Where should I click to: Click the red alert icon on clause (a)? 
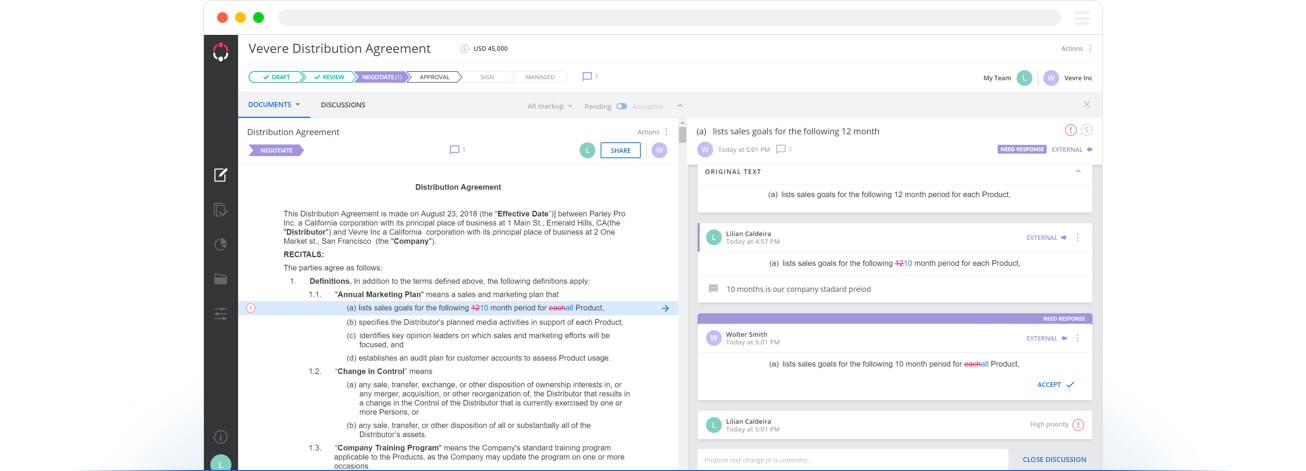[251, 308]
